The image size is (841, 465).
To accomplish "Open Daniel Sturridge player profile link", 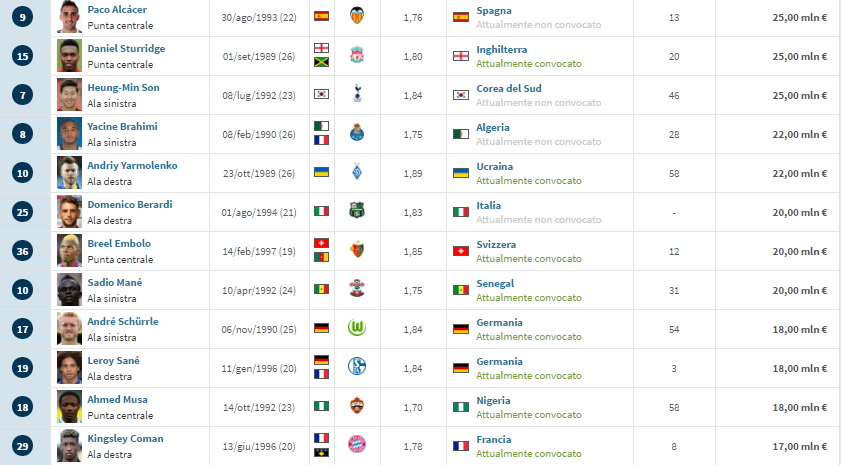I will point(126,49).
